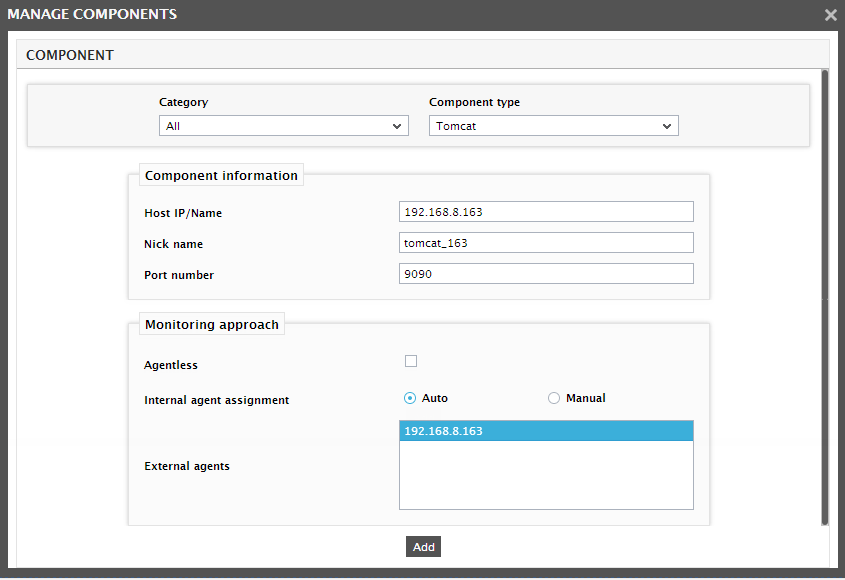Open the Category dropdown
Screen dimensions: 845x580
(283, 126)
